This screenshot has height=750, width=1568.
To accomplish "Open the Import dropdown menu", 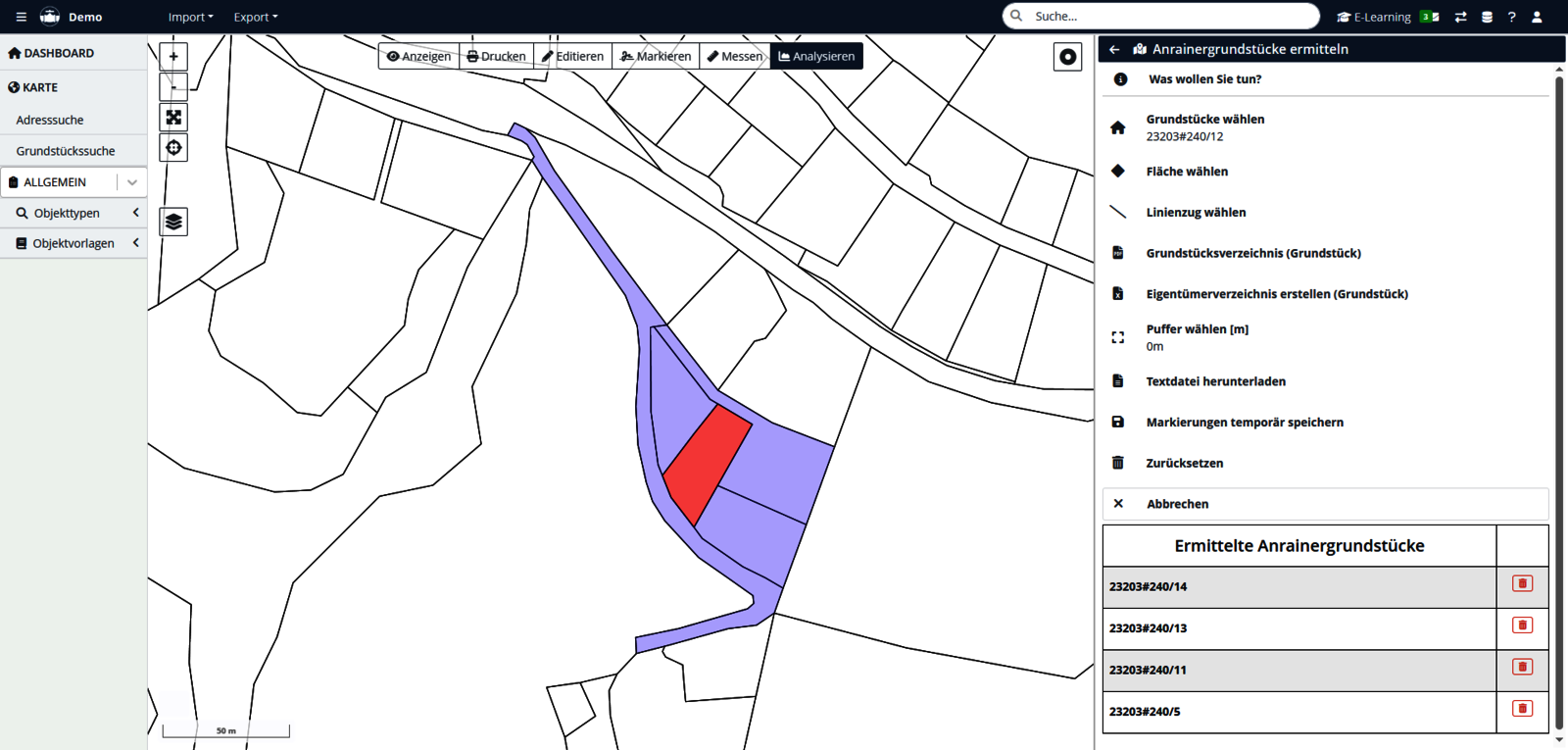I will tap(190, 17).
